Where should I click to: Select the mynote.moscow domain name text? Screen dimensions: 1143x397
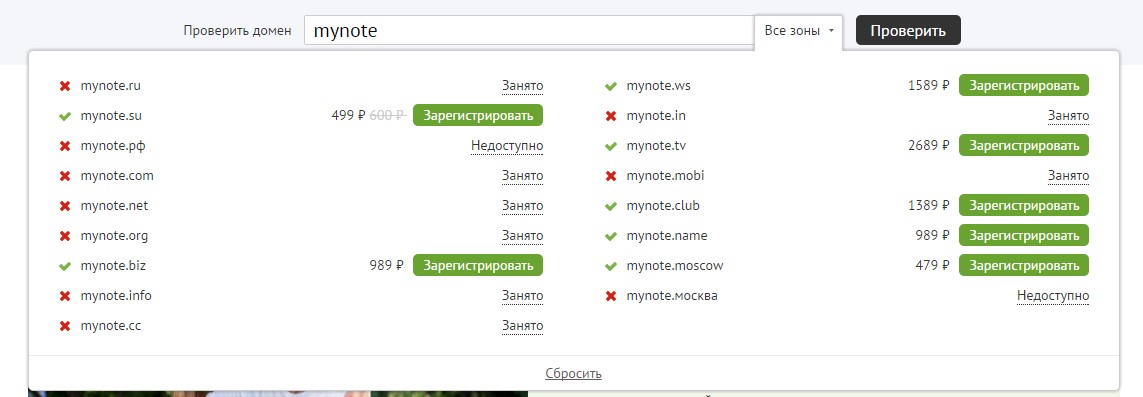click(x=674, y=266)
